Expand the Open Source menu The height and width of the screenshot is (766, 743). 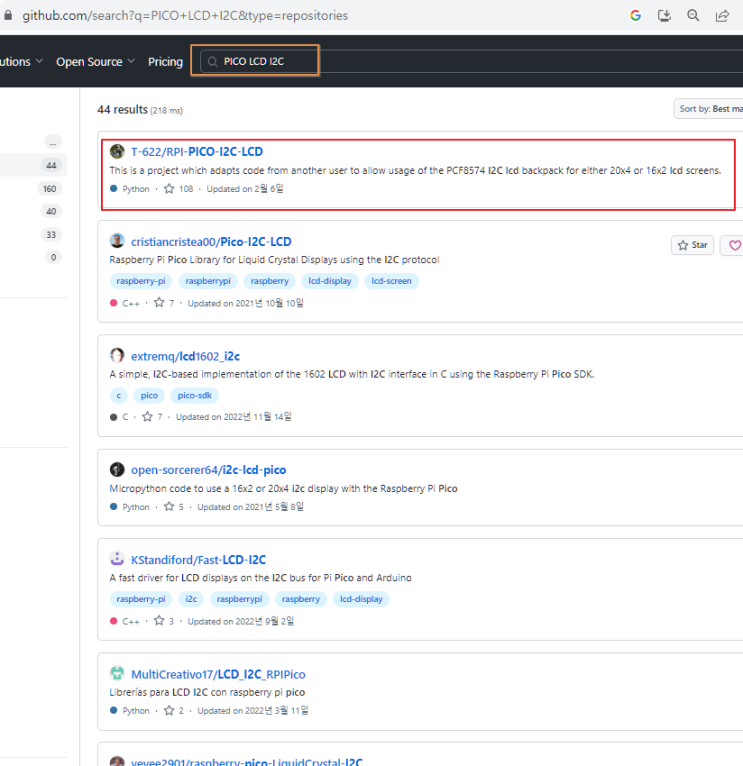tap(95, 62)
